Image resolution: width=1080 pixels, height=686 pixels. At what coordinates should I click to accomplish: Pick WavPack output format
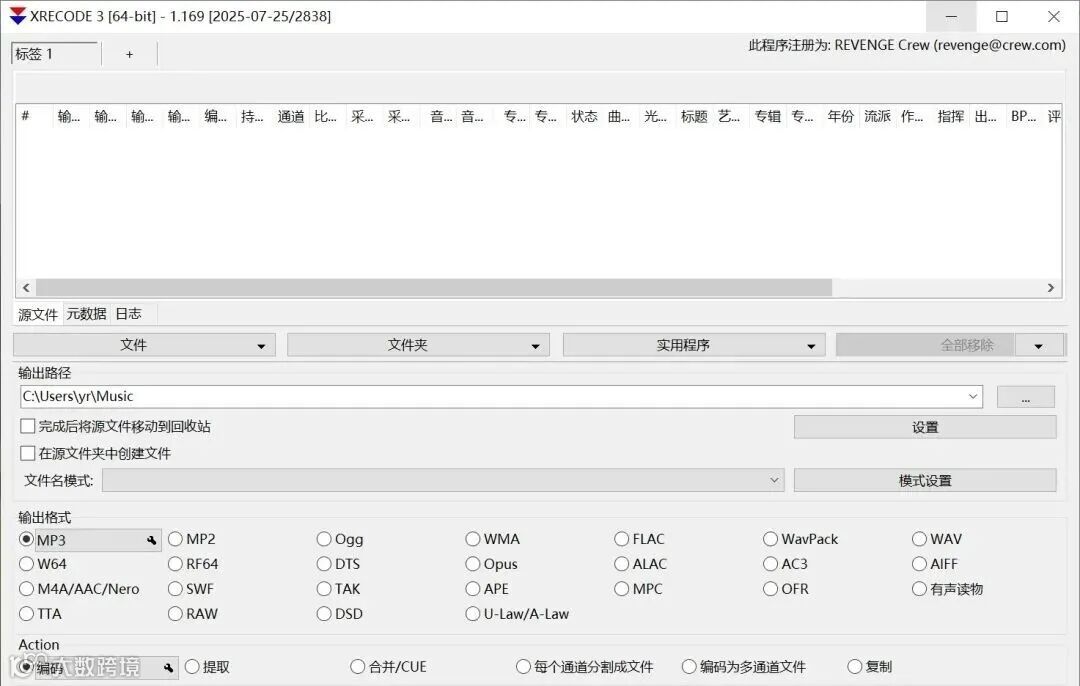tap(770, 539)
